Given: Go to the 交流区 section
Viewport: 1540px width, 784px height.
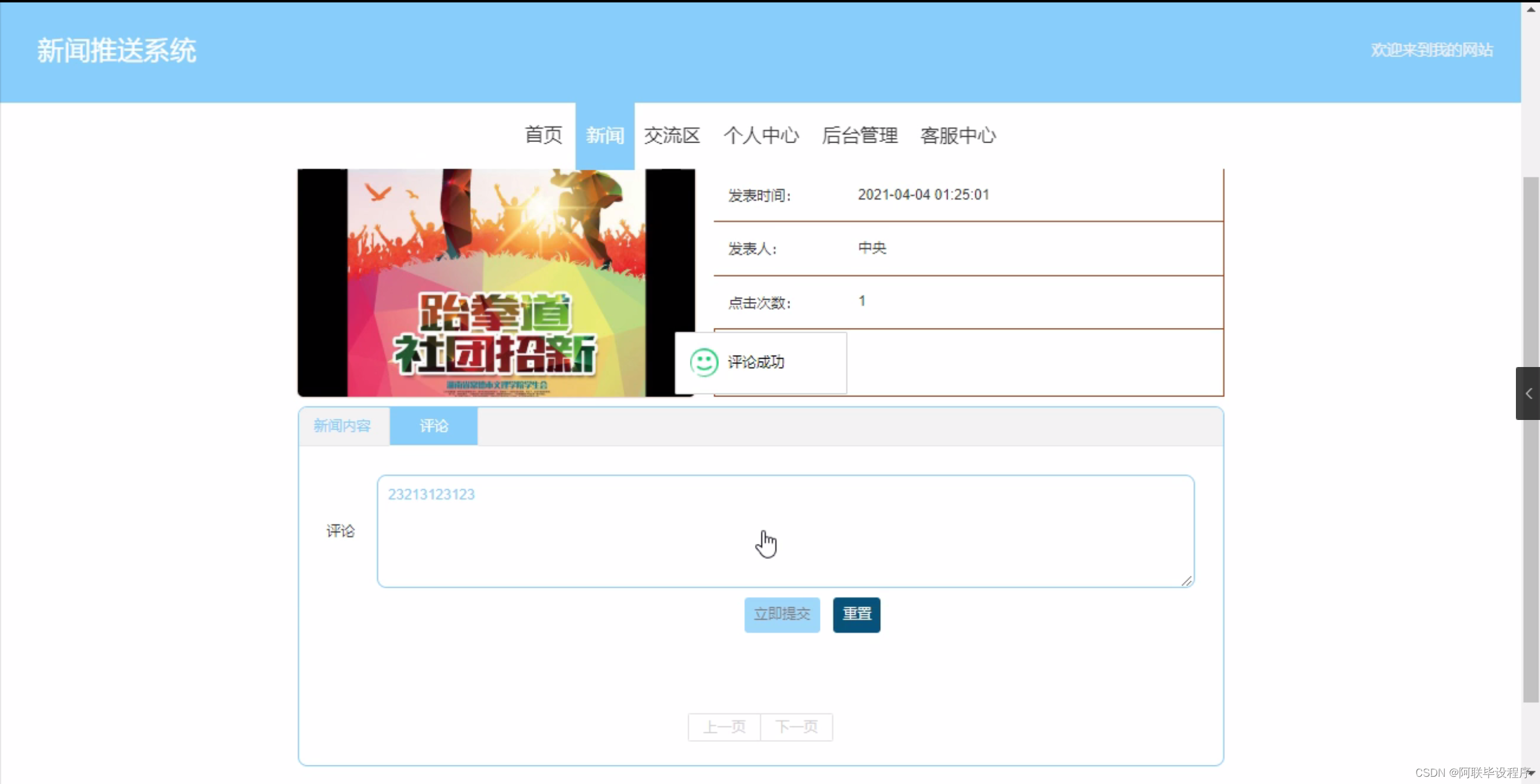Looking at the screenshot, I should [671, 135].
